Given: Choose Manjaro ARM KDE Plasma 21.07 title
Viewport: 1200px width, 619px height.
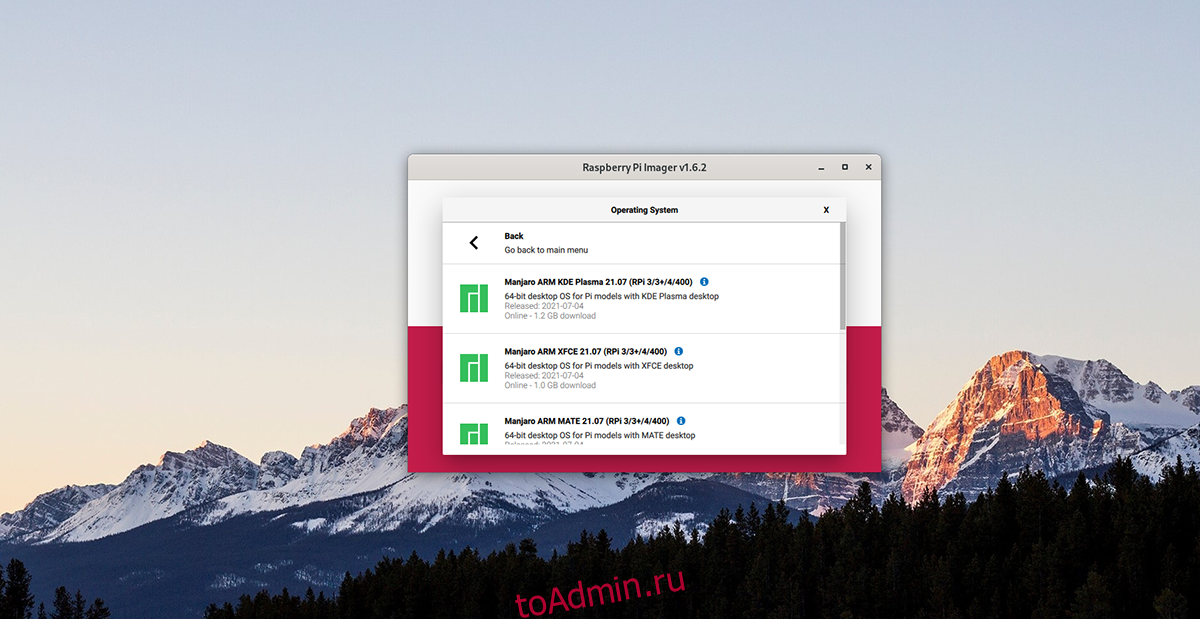Looking at the screenshot, I should coord(598,282).
